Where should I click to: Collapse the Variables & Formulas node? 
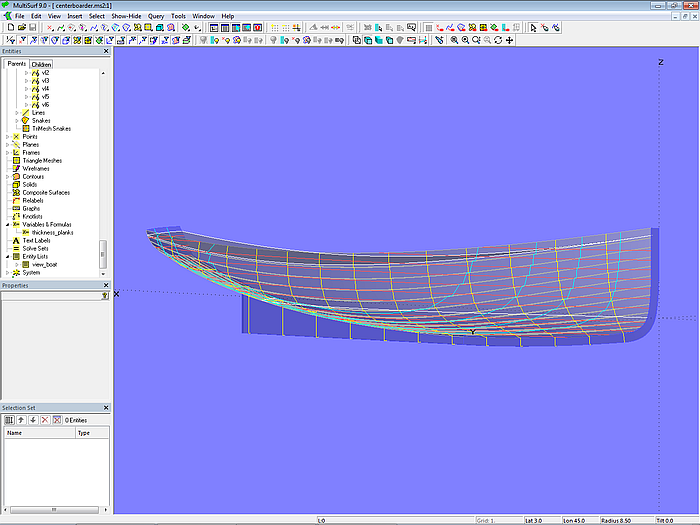[8, 225]
